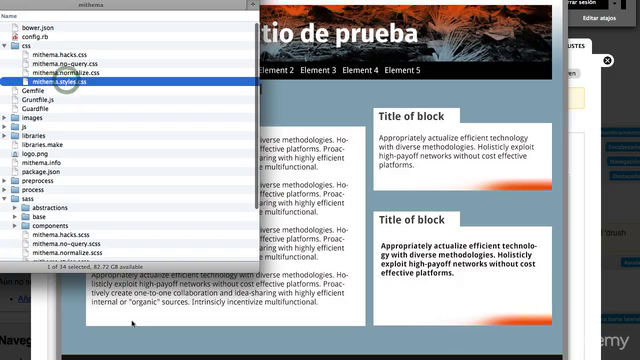
Task: Collapse the css folder disclosure triangle
Action: tap(4, 46)
